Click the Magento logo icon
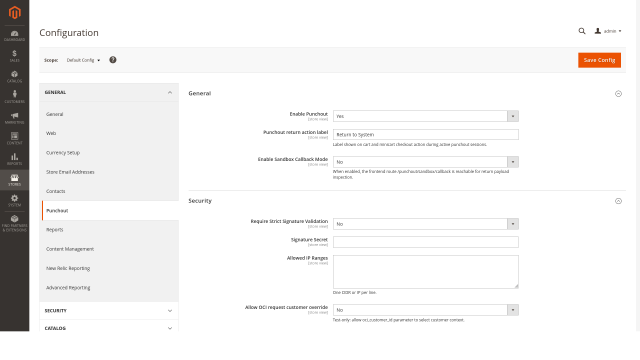 14,13
